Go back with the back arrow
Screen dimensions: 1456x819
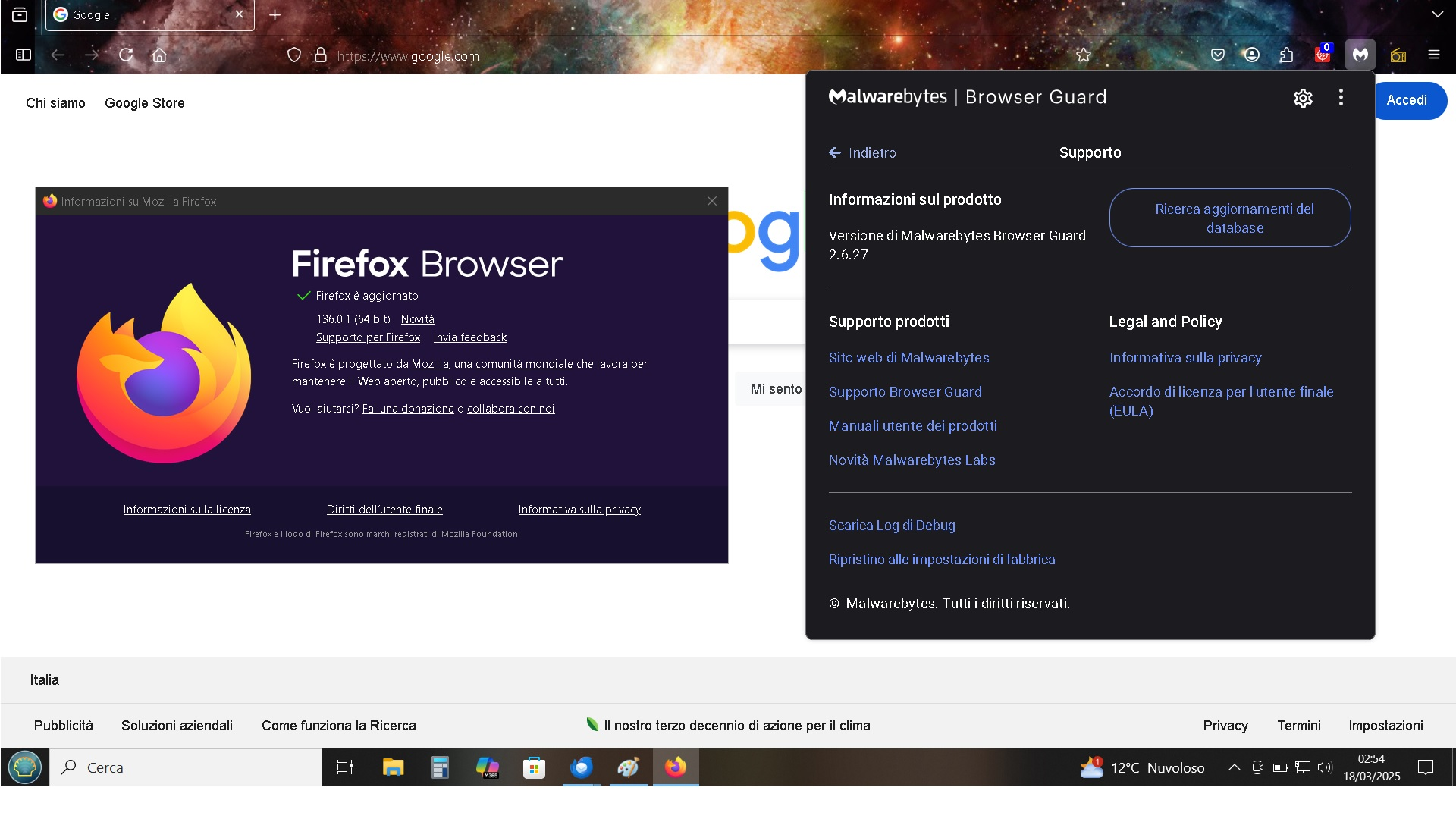(x=58, y=55)
